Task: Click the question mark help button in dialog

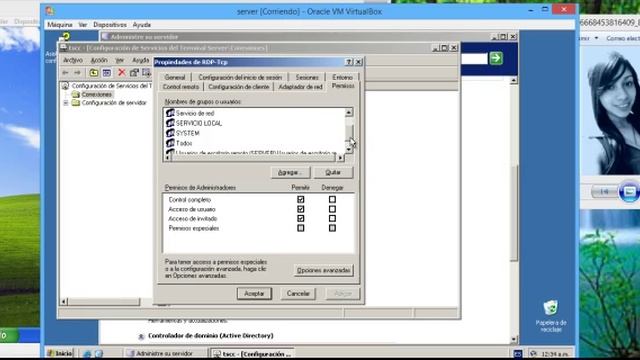Action: pyautogui.click(x=349, y=62)
